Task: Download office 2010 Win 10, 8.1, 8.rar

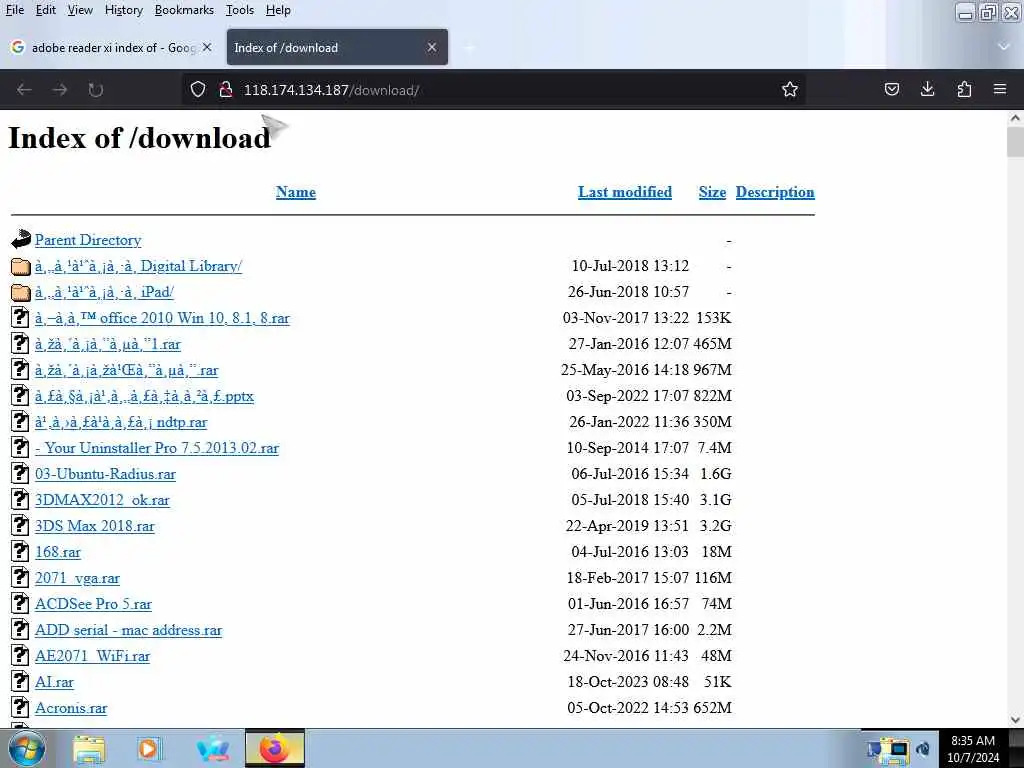Action: tap(163, 318)
